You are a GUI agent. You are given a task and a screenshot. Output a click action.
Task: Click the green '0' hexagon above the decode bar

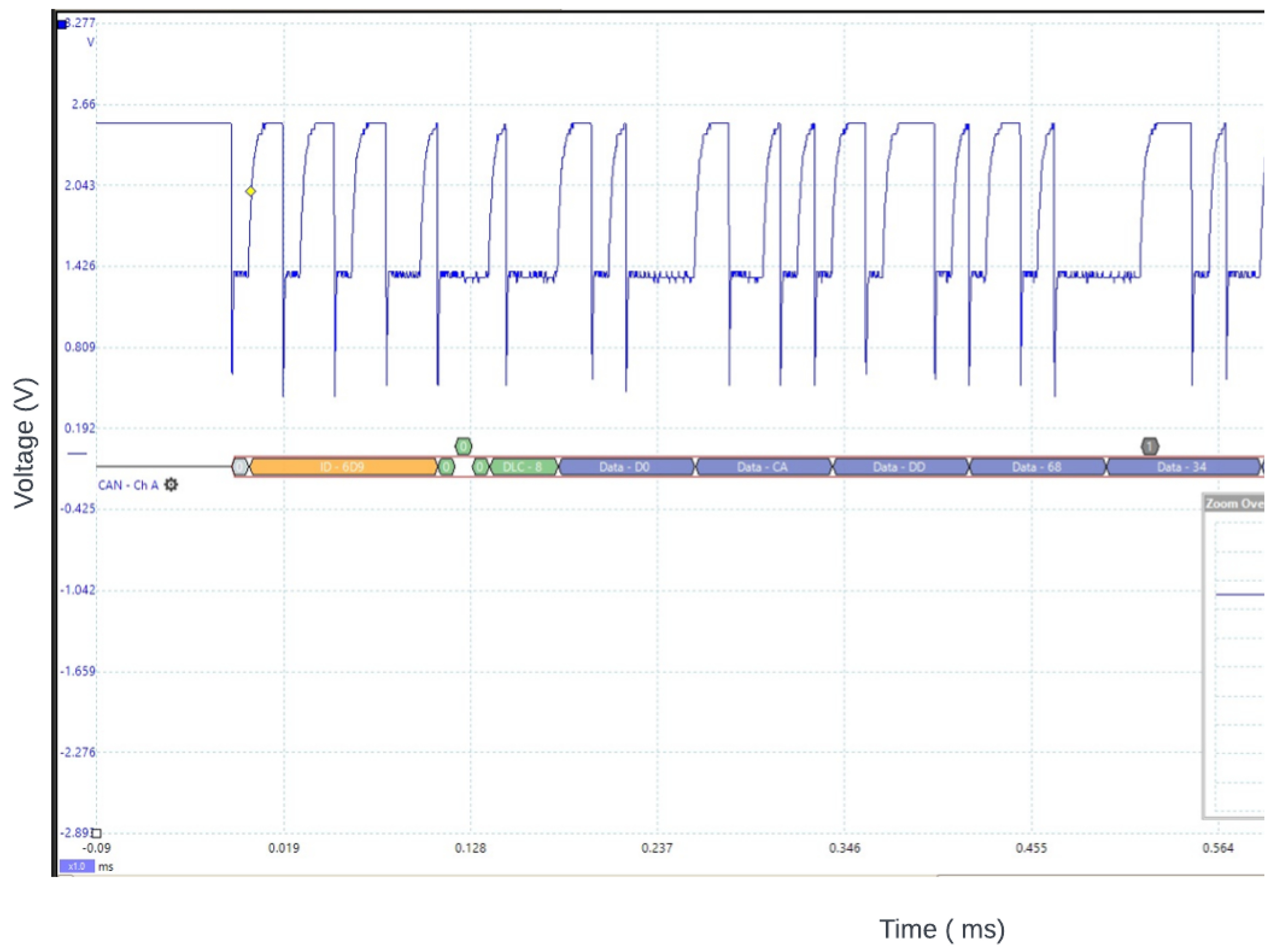pyautogui.click(x=463, y=445)
